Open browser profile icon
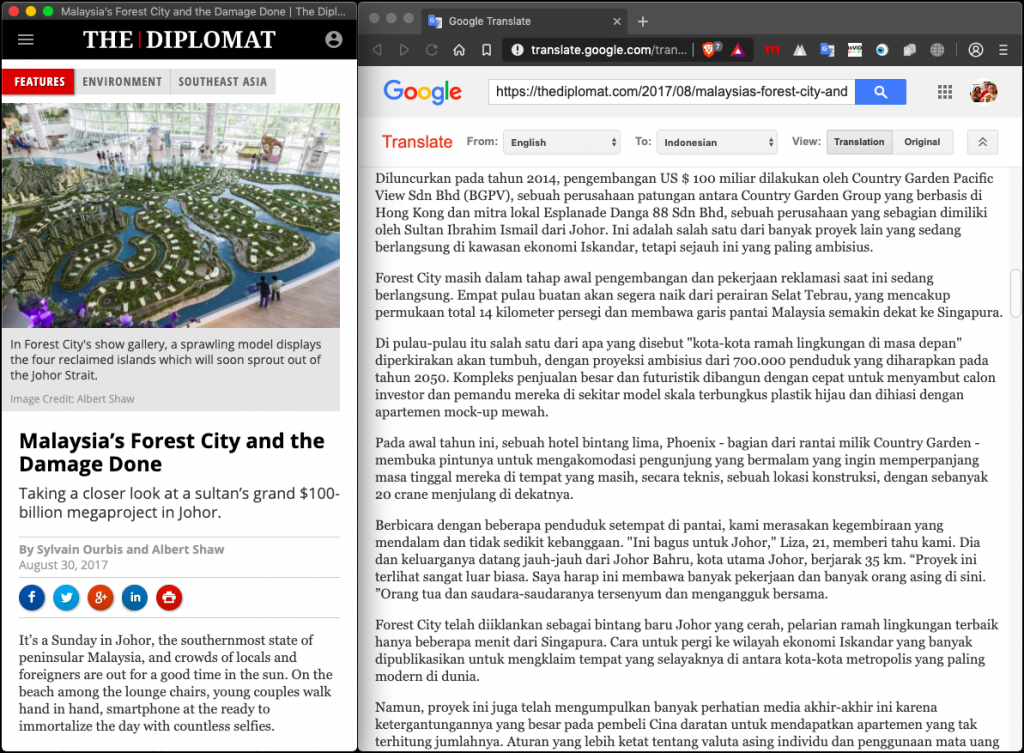 tap(976, 50)
